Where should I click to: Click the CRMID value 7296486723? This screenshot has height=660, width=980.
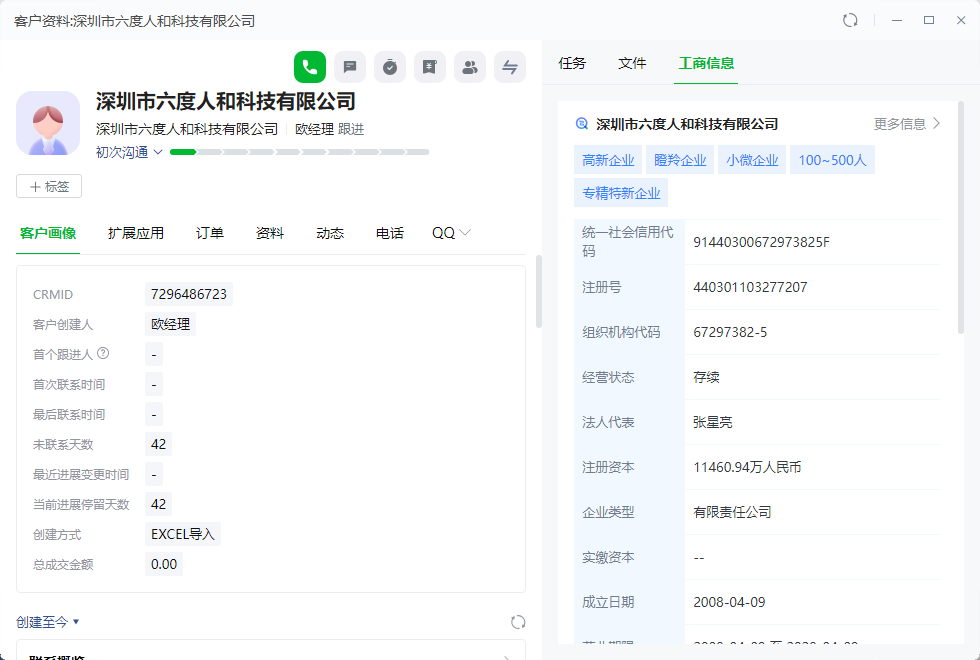189,294
